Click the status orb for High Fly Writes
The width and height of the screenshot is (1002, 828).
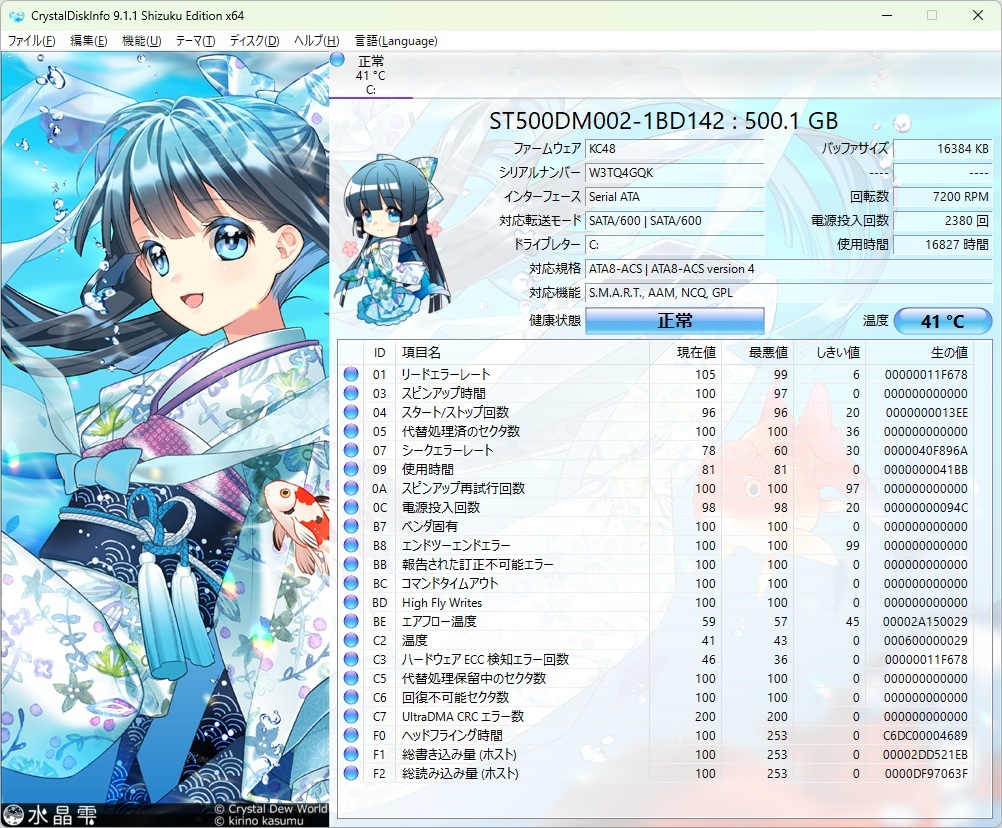click(x=351, y=602)
